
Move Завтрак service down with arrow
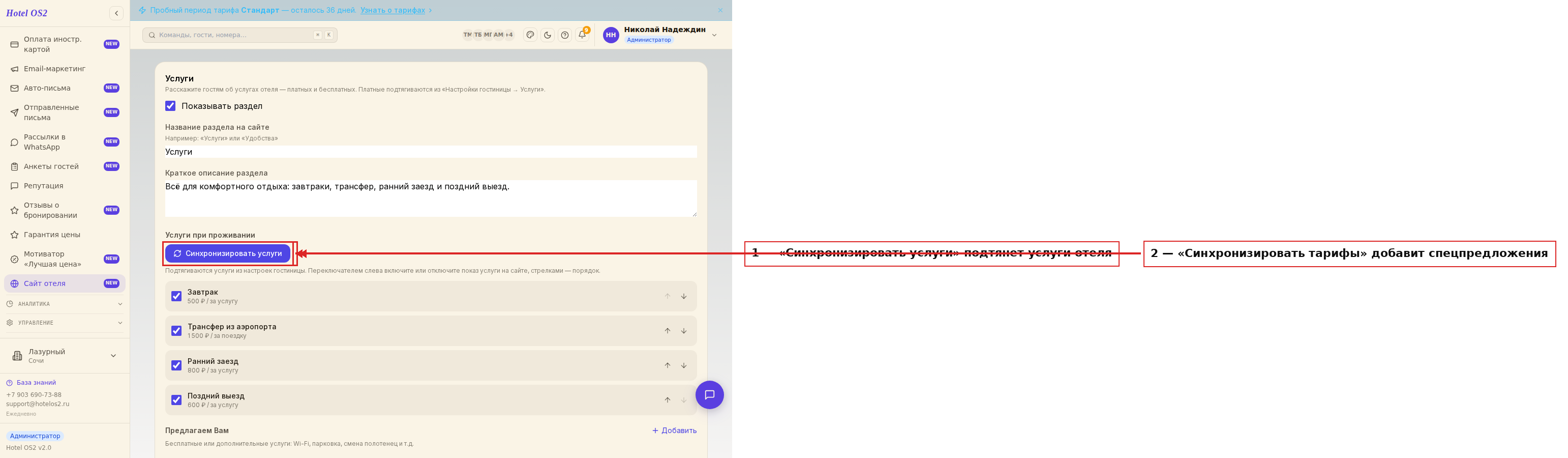(683, 296)
